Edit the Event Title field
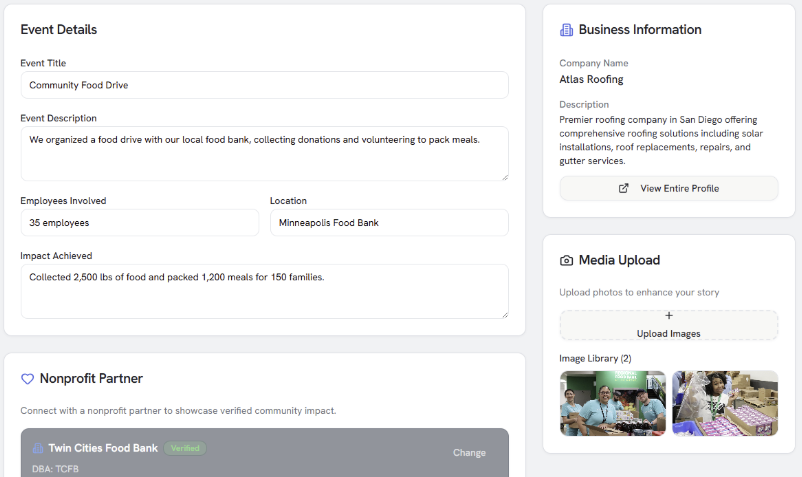The width and height of the screenshot is (802, 477). click(x=264, y=85)
